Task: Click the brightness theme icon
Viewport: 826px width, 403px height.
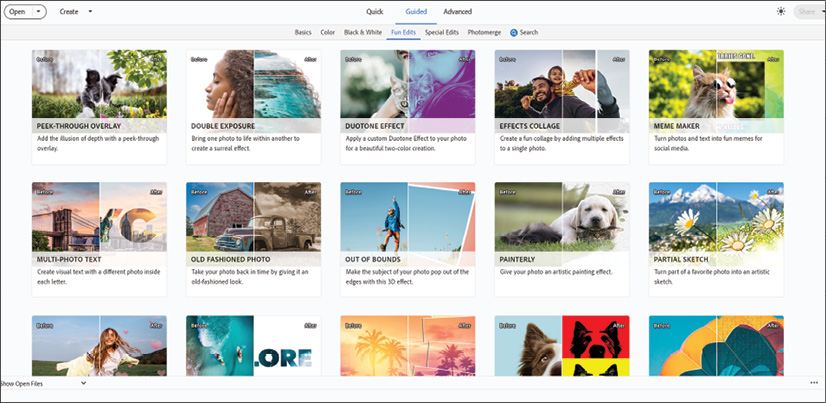Action: tap(781, 12)
